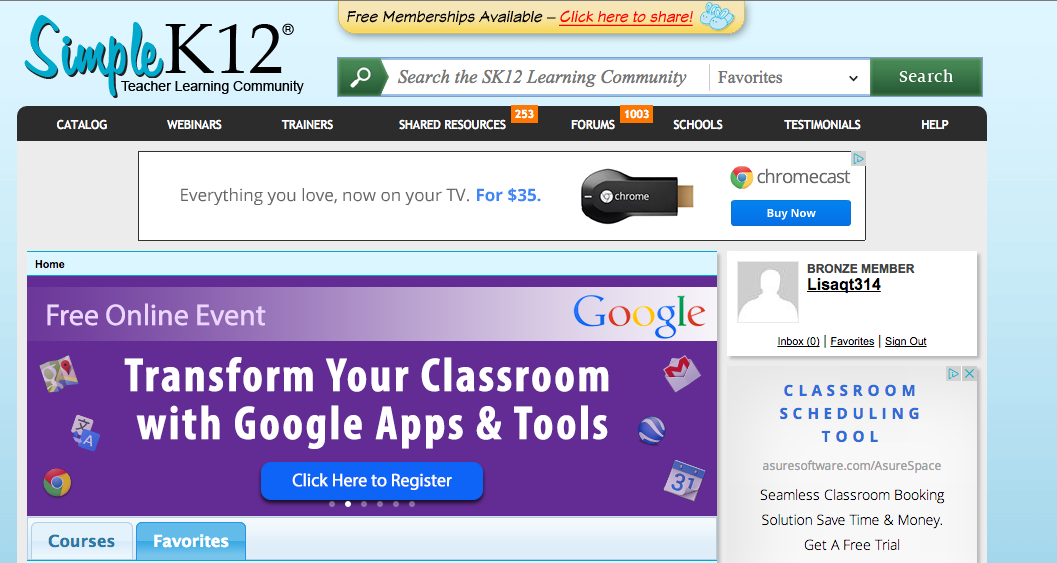Open the Trainers menu
This screenshot has width=1057, height=563.
(x=307, y=125)
